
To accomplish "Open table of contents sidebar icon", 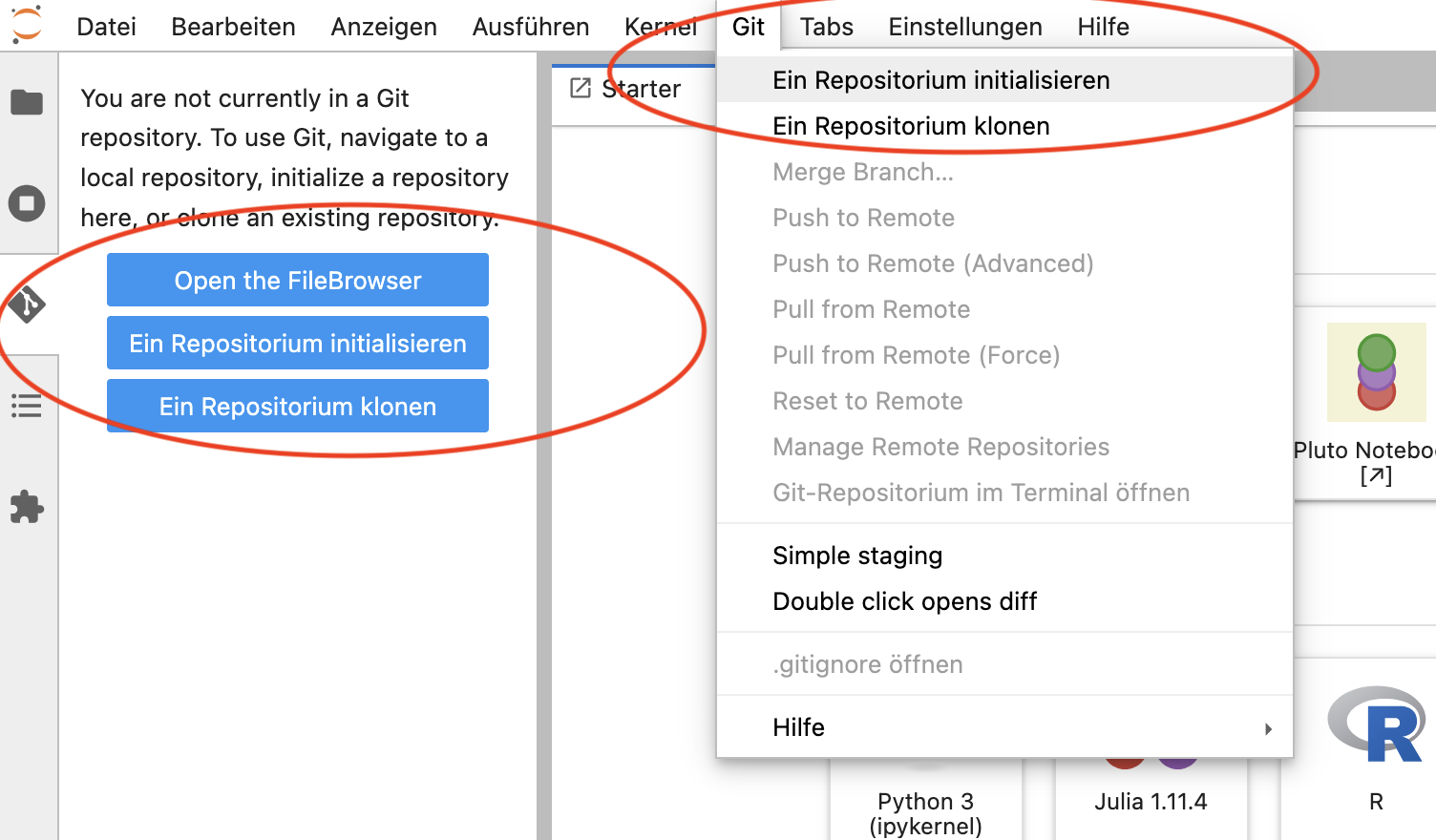I will coord(27,407).
